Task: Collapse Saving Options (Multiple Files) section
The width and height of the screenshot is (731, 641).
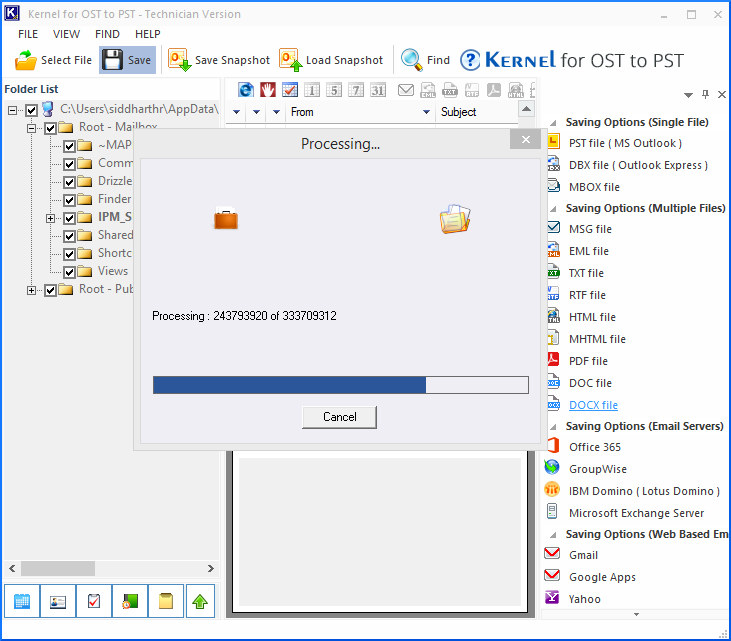Action: pyautogui.click(x=553, y=209)
